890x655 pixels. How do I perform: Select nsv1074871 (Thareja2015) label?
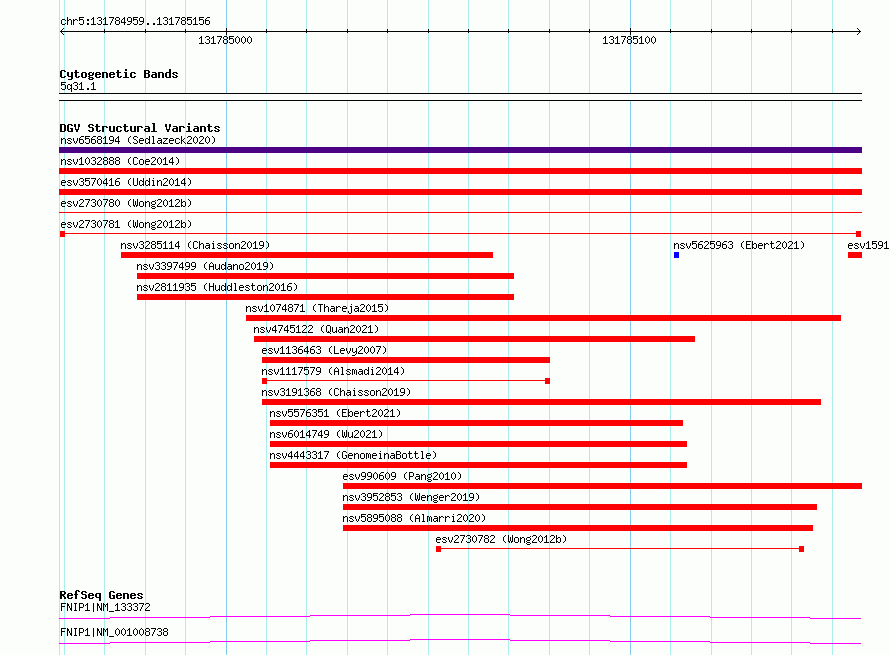(317, 308)
